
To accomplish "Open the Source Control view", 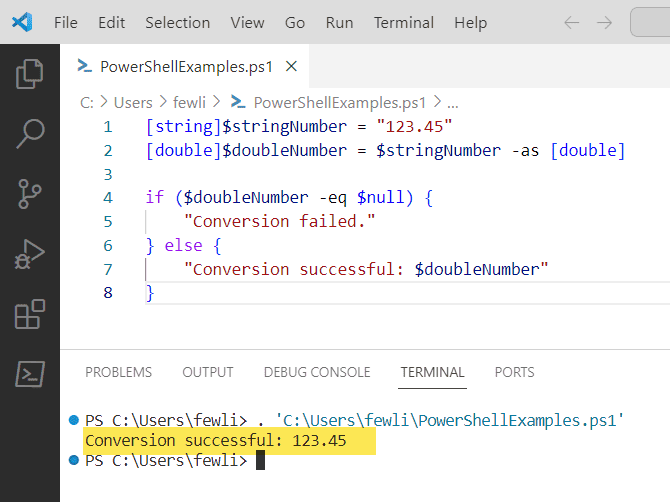I will [29, 194].
